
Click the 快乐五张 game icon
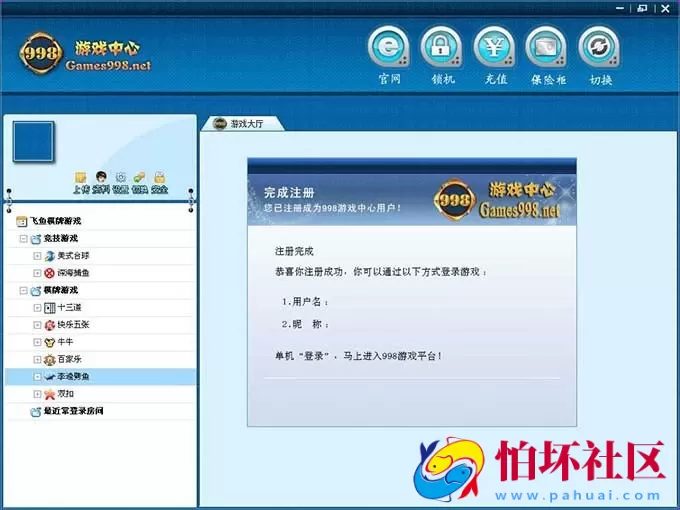[50, 325]
